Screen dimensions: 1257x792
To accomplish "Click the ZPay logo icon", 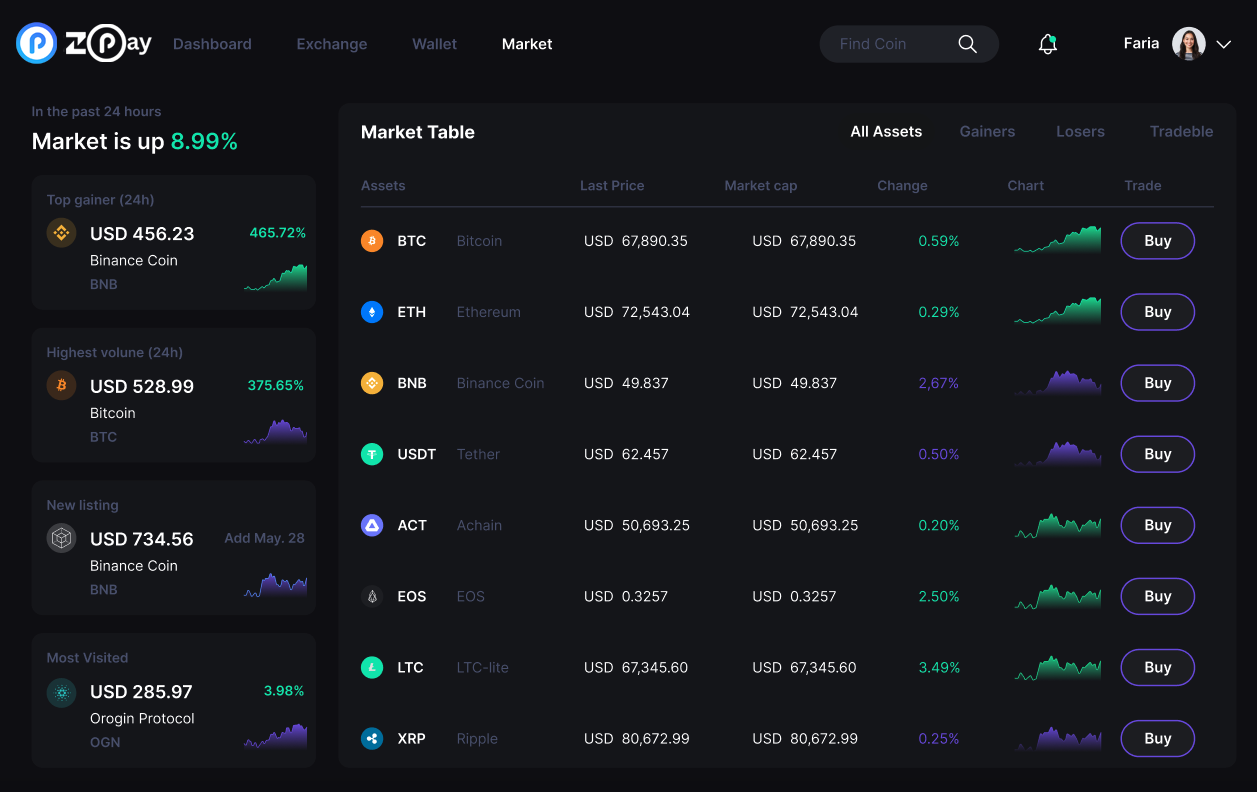I will [37, 43].
